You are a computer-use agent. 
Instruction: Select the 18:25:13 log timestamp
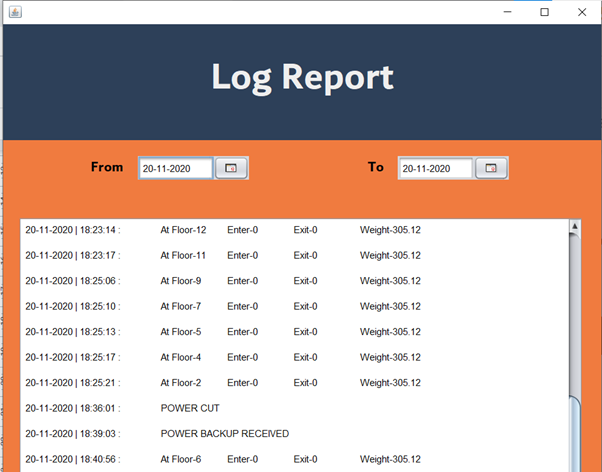click(x=73, y=332)
